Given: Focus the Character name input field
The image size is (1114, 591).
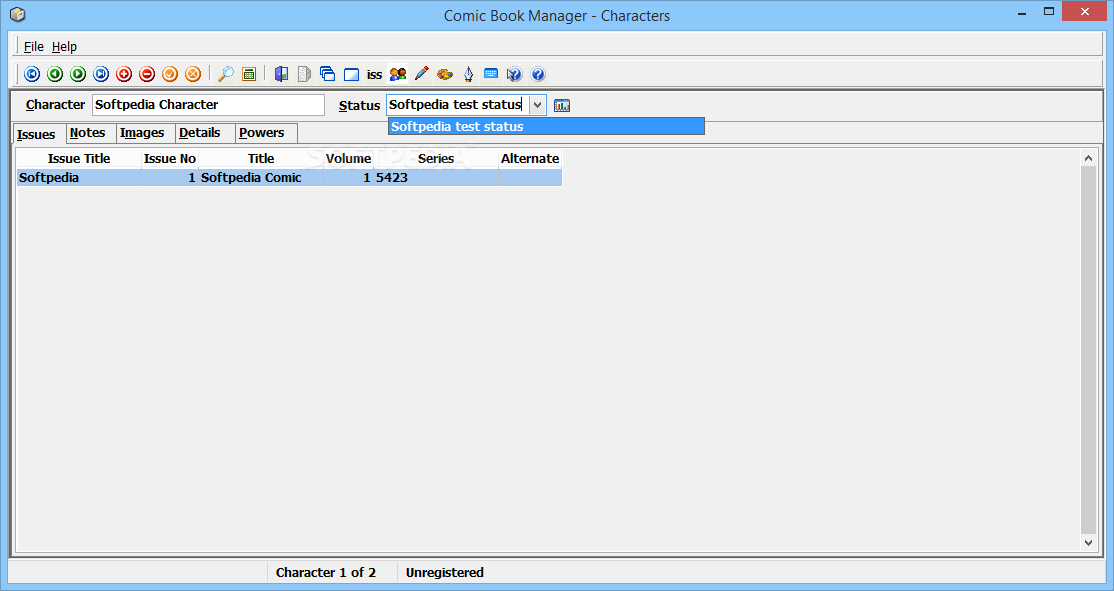Looking at the screenshot, I should [208, 104].
